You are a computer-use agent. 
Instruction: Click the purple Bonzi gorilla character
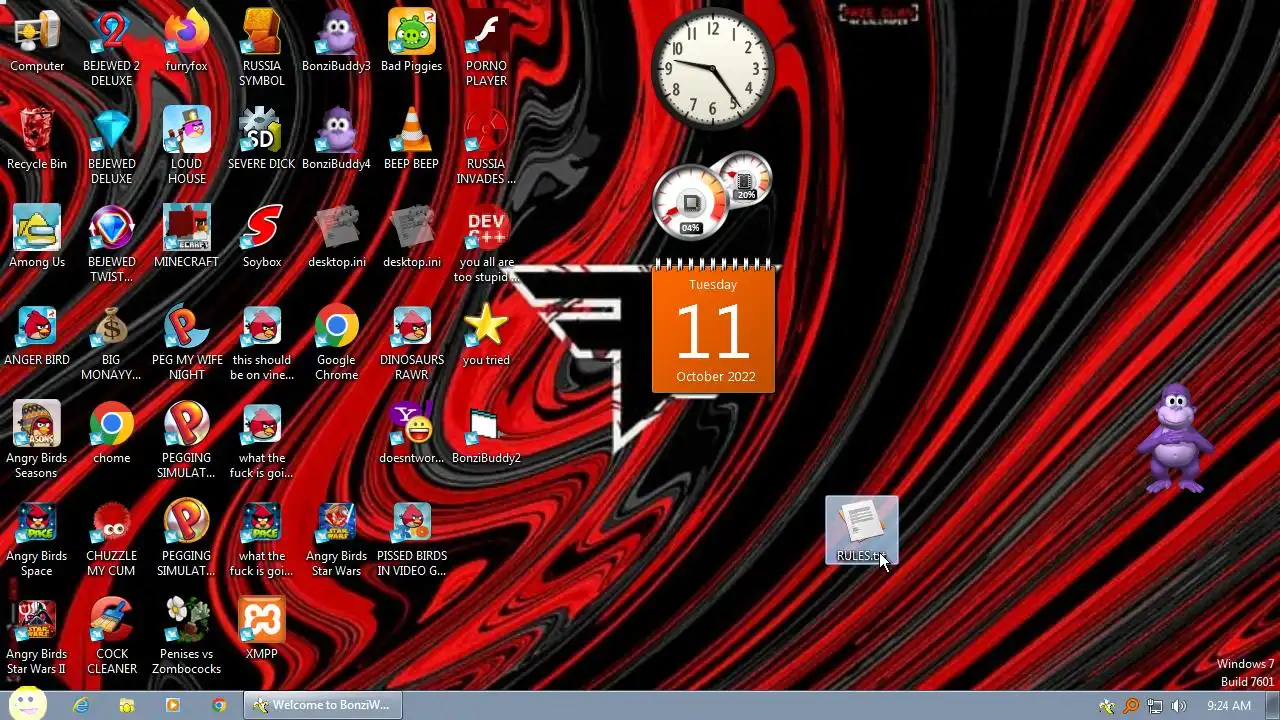pyautogui.click(x=1174, y=438)
